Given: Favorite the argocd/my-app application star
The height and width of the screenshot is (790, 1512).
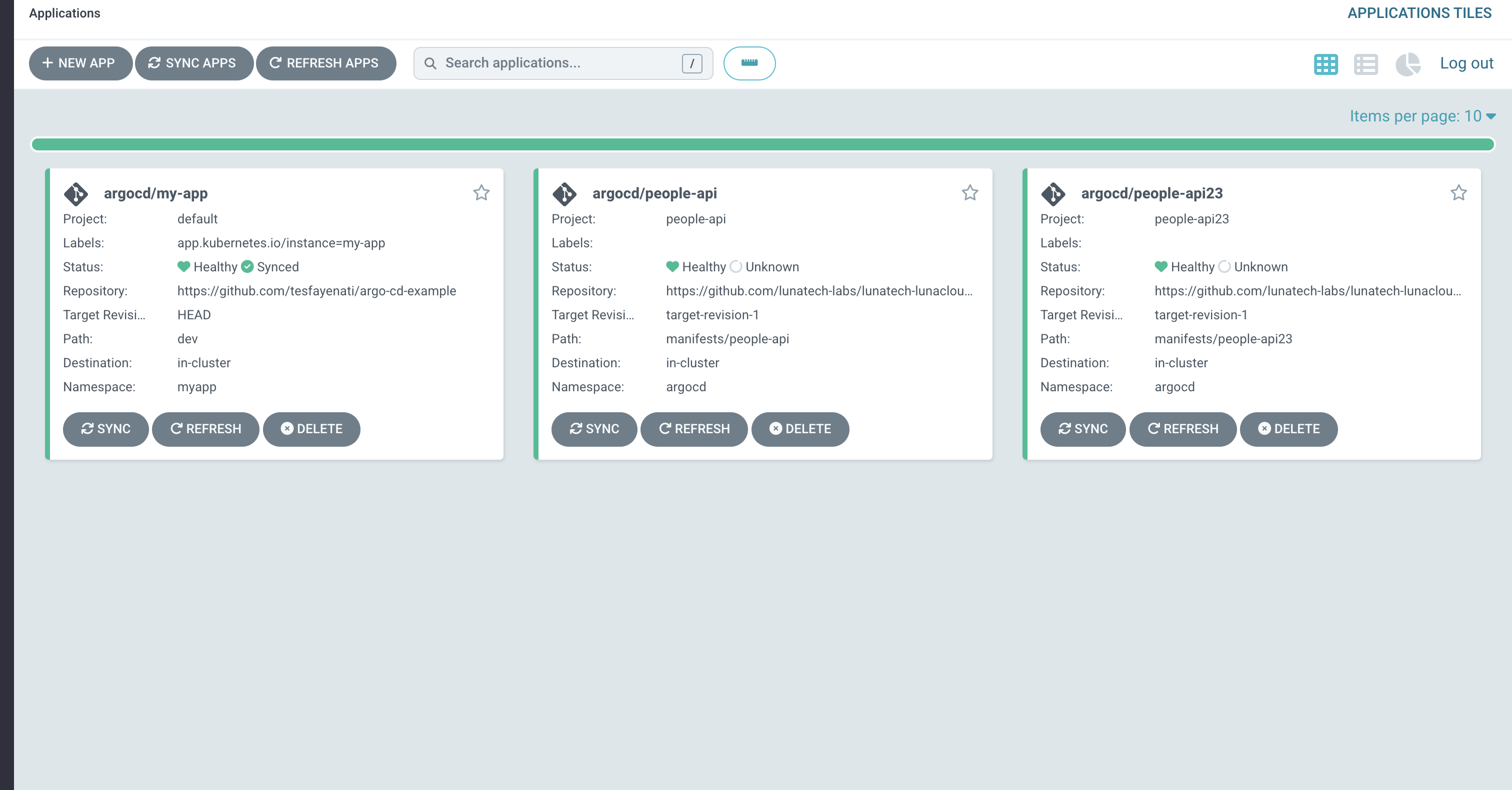Looking at the screenshot, I should pos(481,193).
